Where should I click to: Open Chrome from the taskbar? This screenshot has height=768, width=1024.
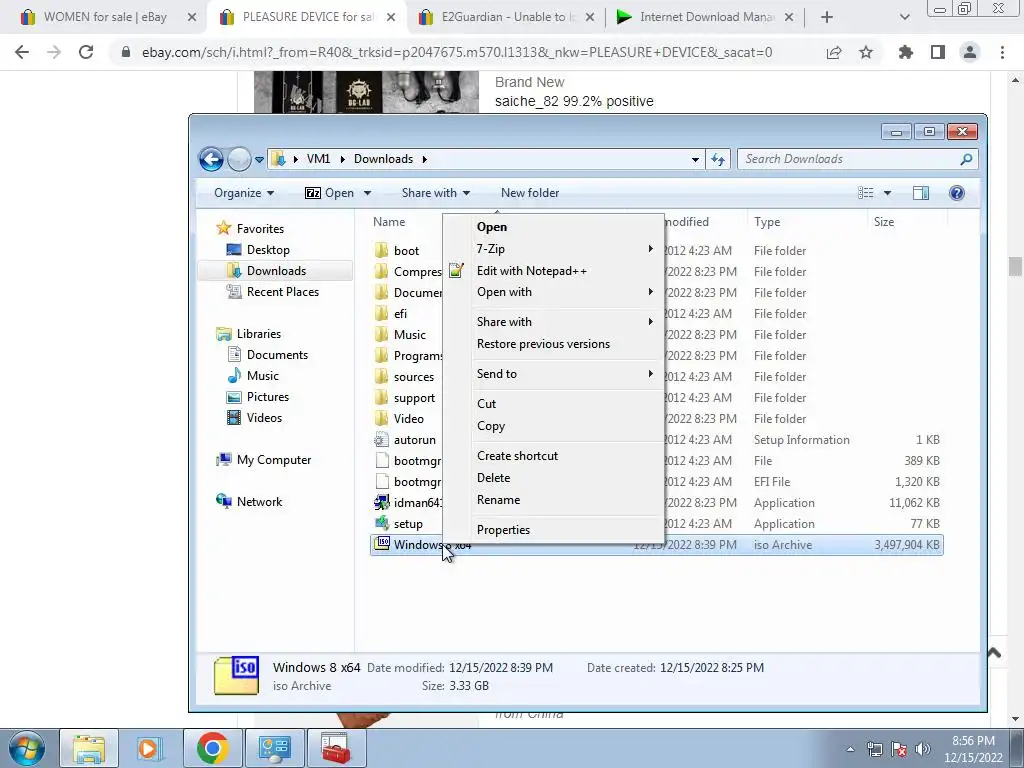212,748
